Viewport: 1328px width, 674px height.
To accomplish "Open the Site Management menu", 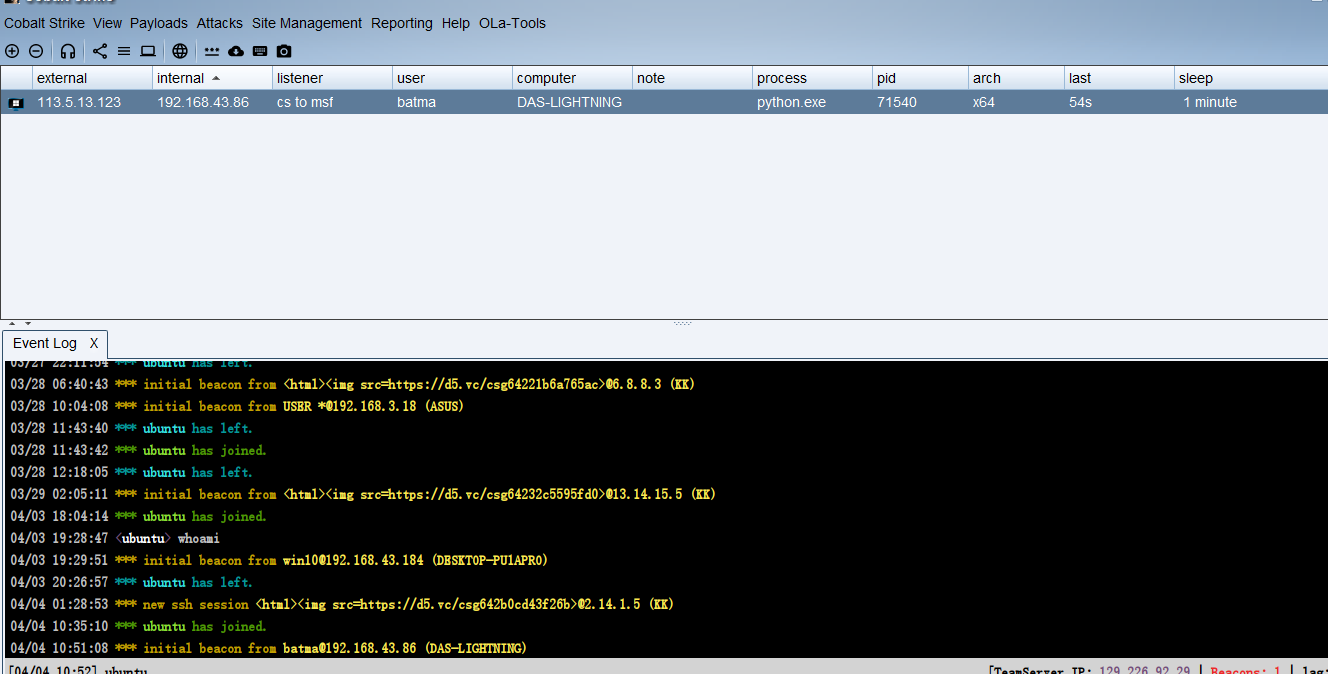I will 307,23.
